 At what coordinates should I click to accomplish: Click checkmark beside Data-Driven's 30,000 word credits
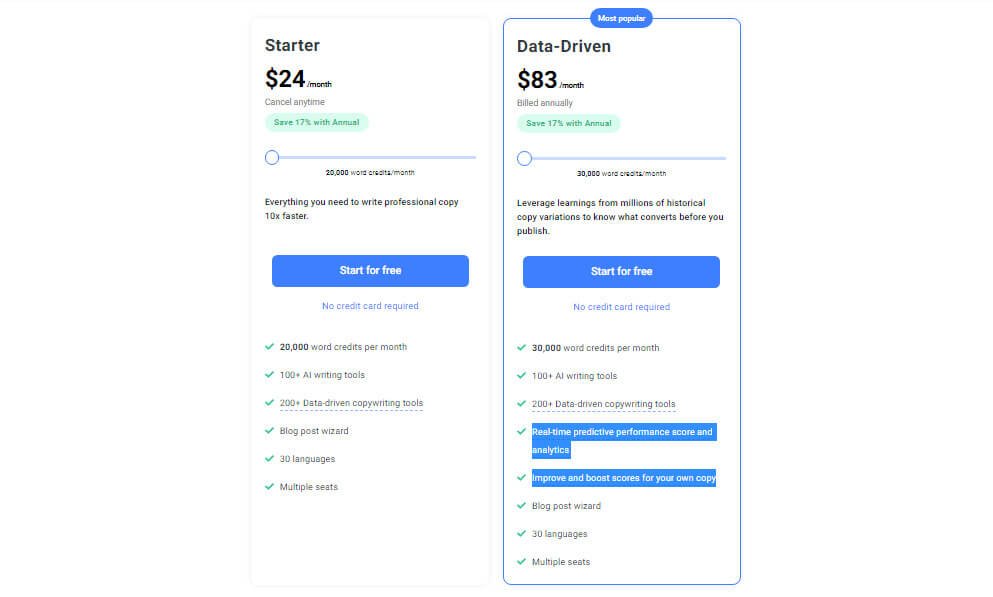tap(521, 348)
